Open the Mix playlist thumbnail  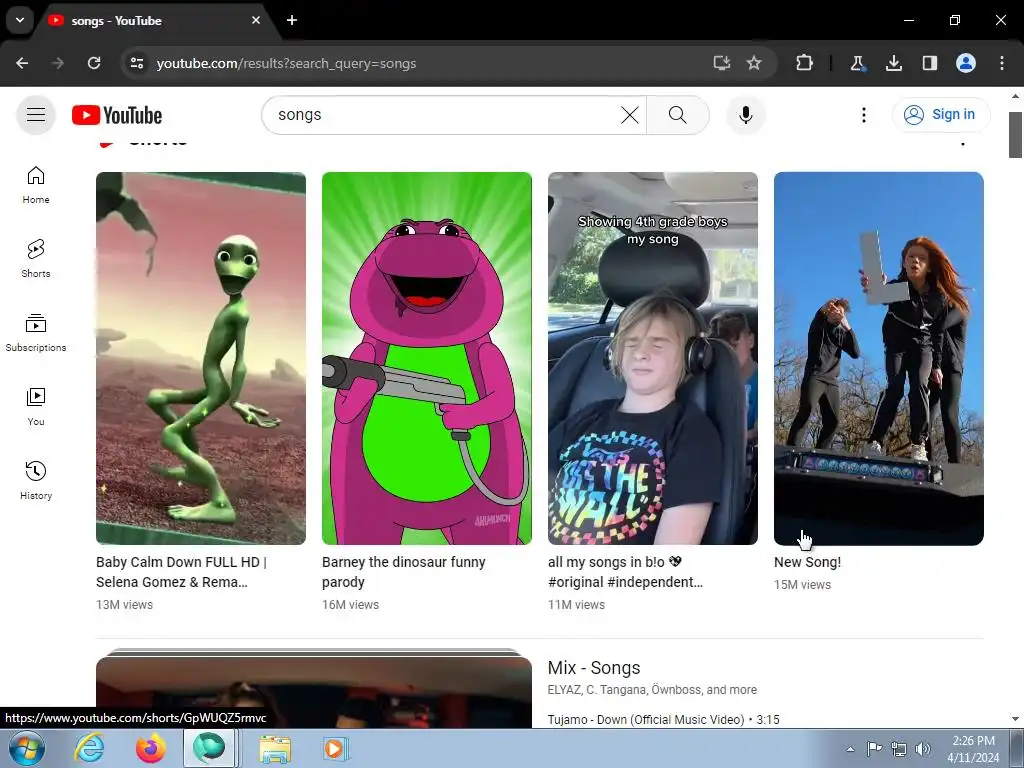[x=313, y=688]
